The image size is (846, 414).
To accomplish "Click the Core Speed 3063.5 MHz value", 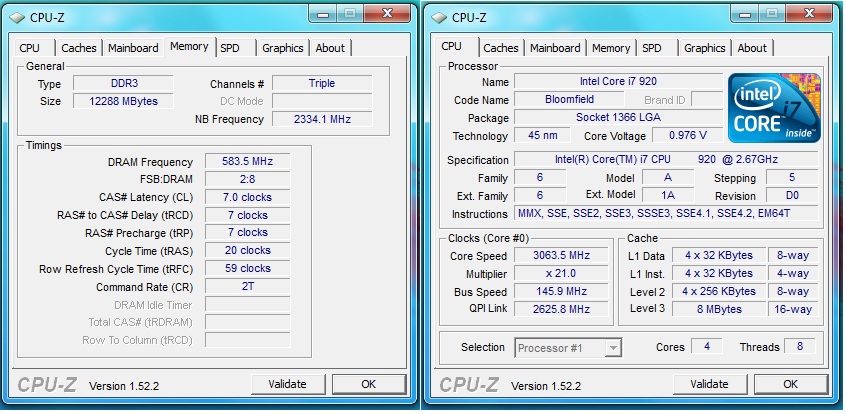I will (561, 255).
